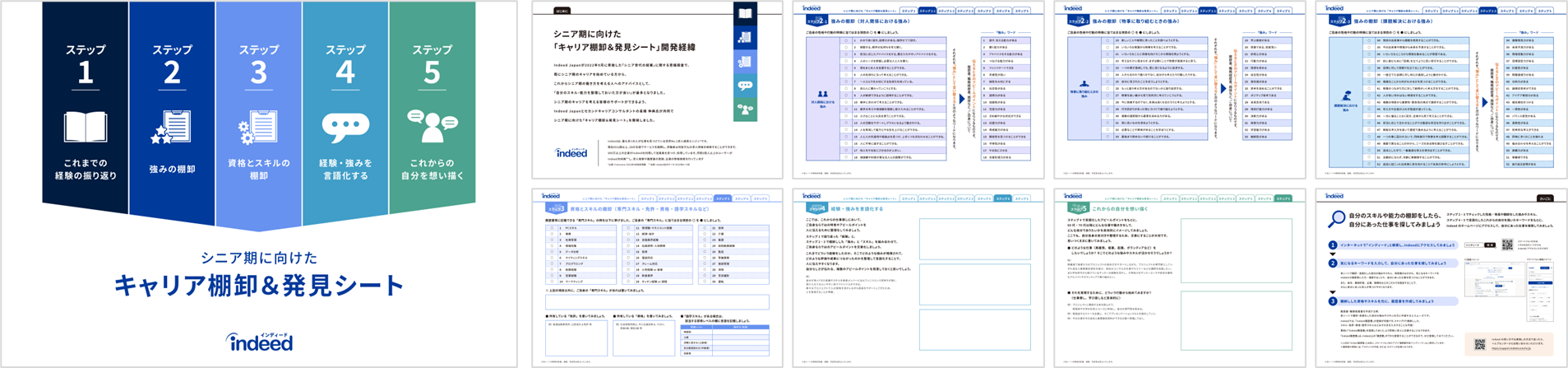Click the document-with-stars icon under Step 2 on the cover
Screen dimensions: 1568x368
(x=172, y=129)
